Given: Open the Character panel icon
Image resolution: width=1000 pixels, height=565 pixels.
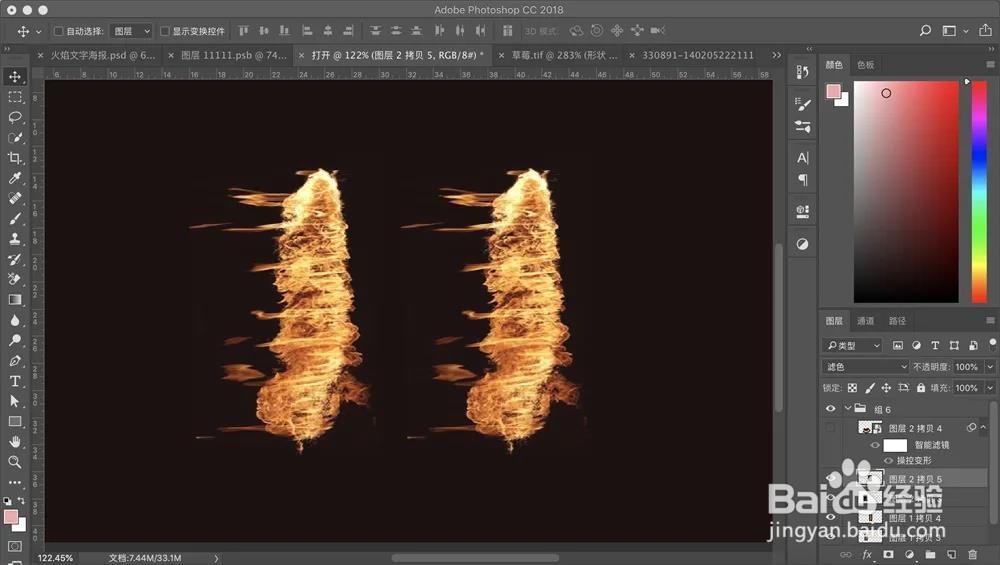Looking at the screenshot, I should [803, 158].
